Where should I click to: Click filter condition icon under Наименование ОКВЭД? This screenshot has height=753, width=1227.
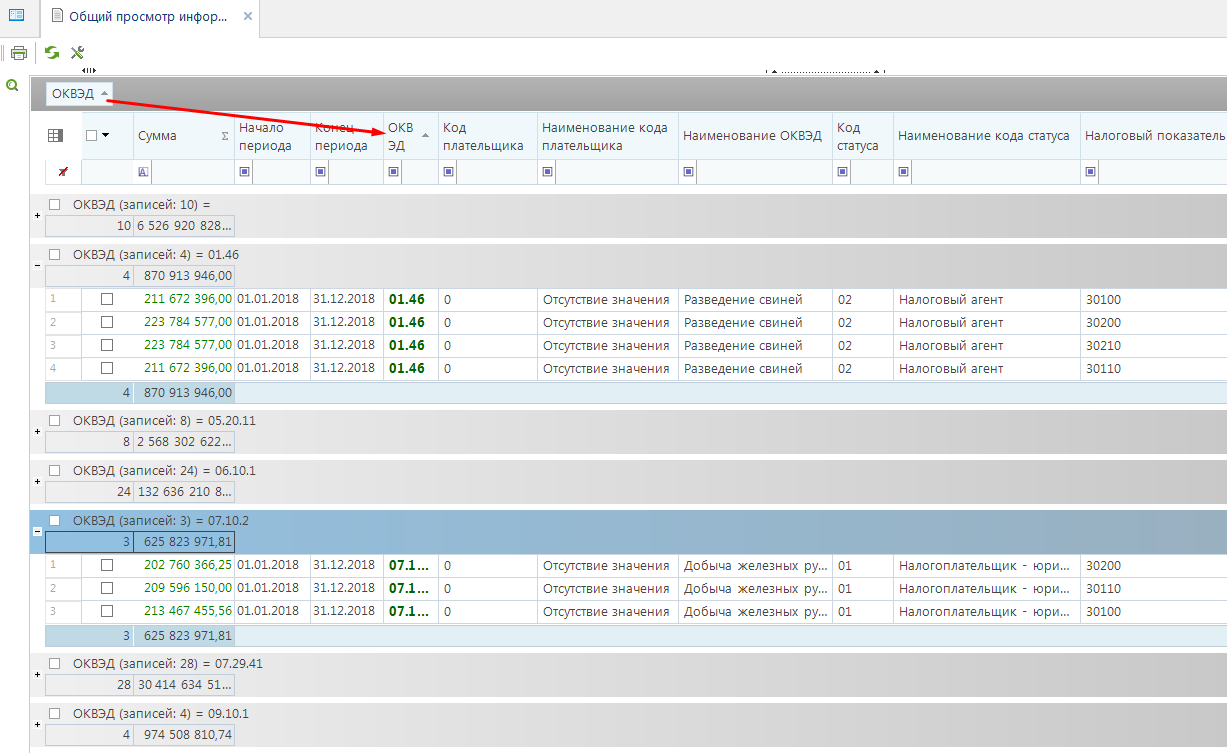[688, 172]
